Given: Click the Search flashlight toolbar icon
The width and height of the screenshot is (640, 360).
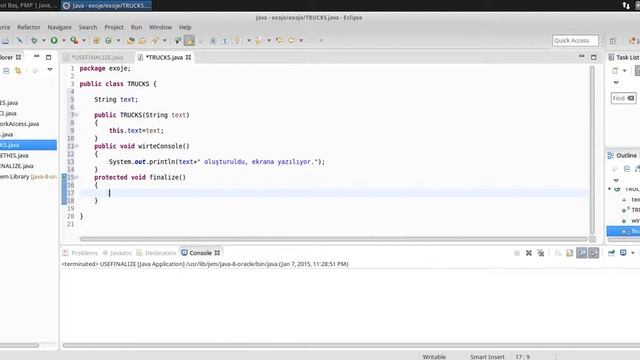Looking at the screenshot, I should click(x=155, y=40).
